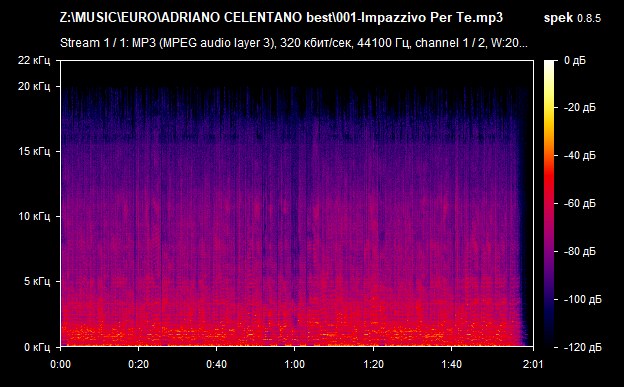Click the -120 дБ level label
Screen dimensions: 624x387
583,347
